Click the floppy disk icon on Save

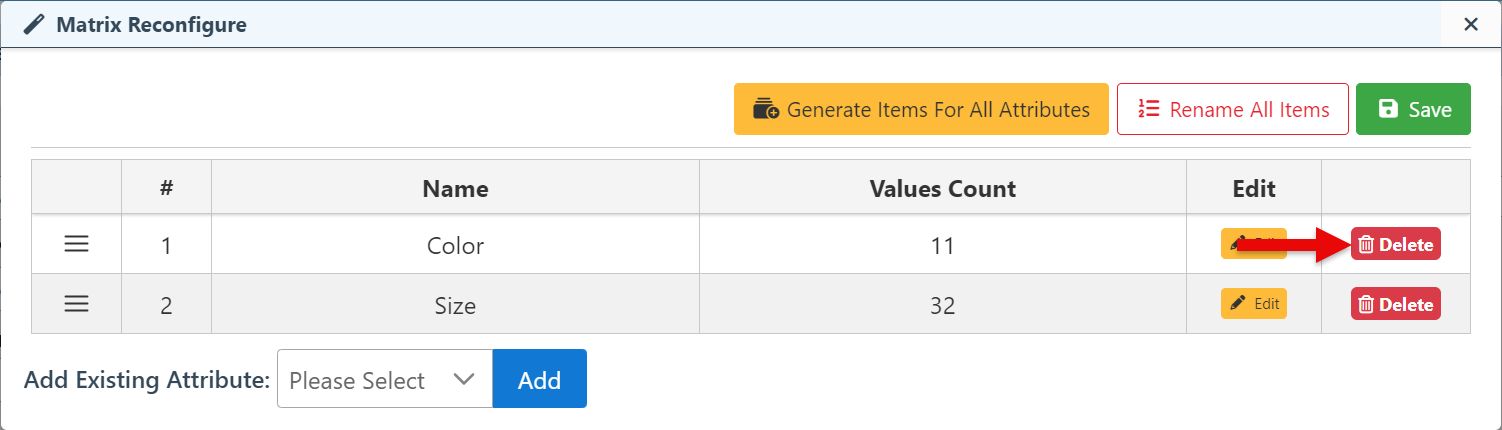pos(1388,109)
